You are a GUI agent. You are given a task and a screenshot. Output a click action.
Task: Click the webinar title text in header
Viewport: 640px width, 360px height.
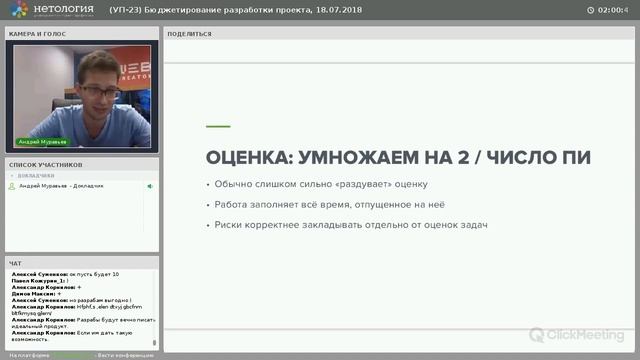pyautogui.click(x=236, y=10)
